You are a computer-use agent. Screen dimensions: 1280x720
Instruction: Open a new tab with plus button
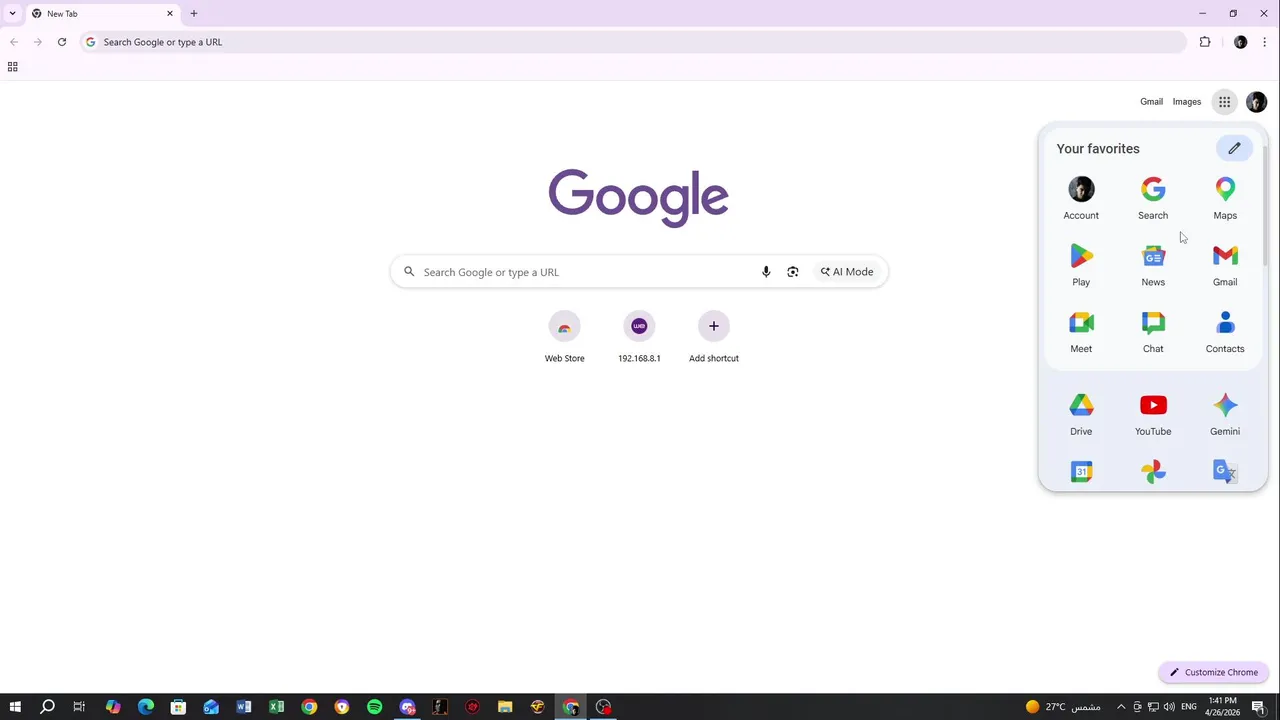pos(194,13)
